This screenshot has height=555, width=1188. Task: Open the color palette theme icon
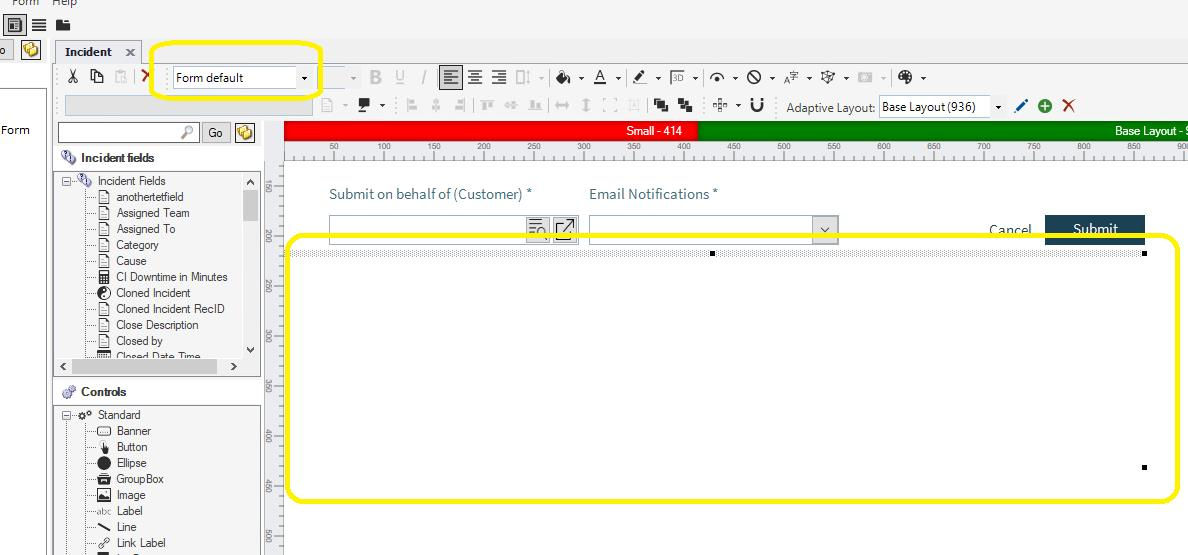(x=905, y=77)
